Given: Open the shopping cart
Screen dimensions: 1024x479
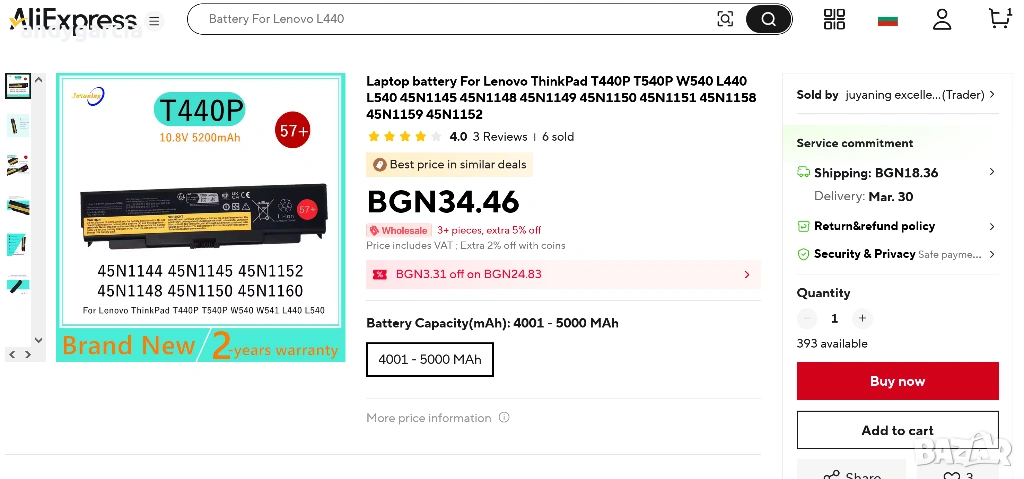Looking at the screenshot, I should 998,18.
